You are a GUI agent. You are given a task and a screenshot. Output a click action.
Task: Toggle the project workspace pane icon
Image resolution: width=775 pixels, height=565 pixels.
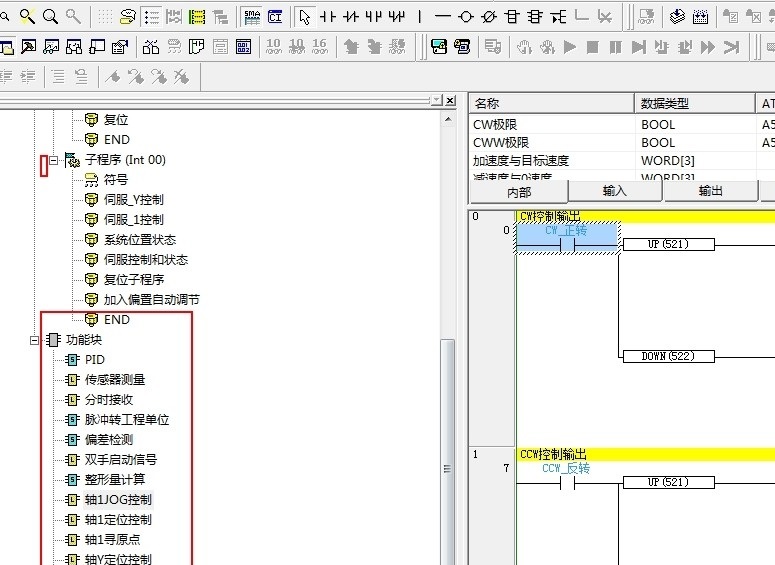(6, 47)
